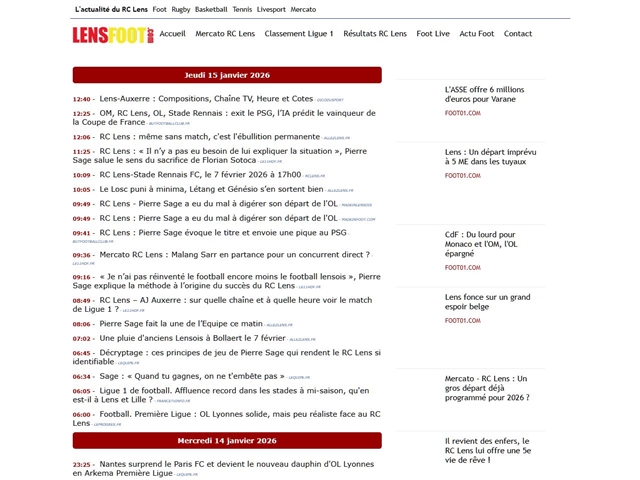
Task: Go to Accueil page
Action: point(173,34)
